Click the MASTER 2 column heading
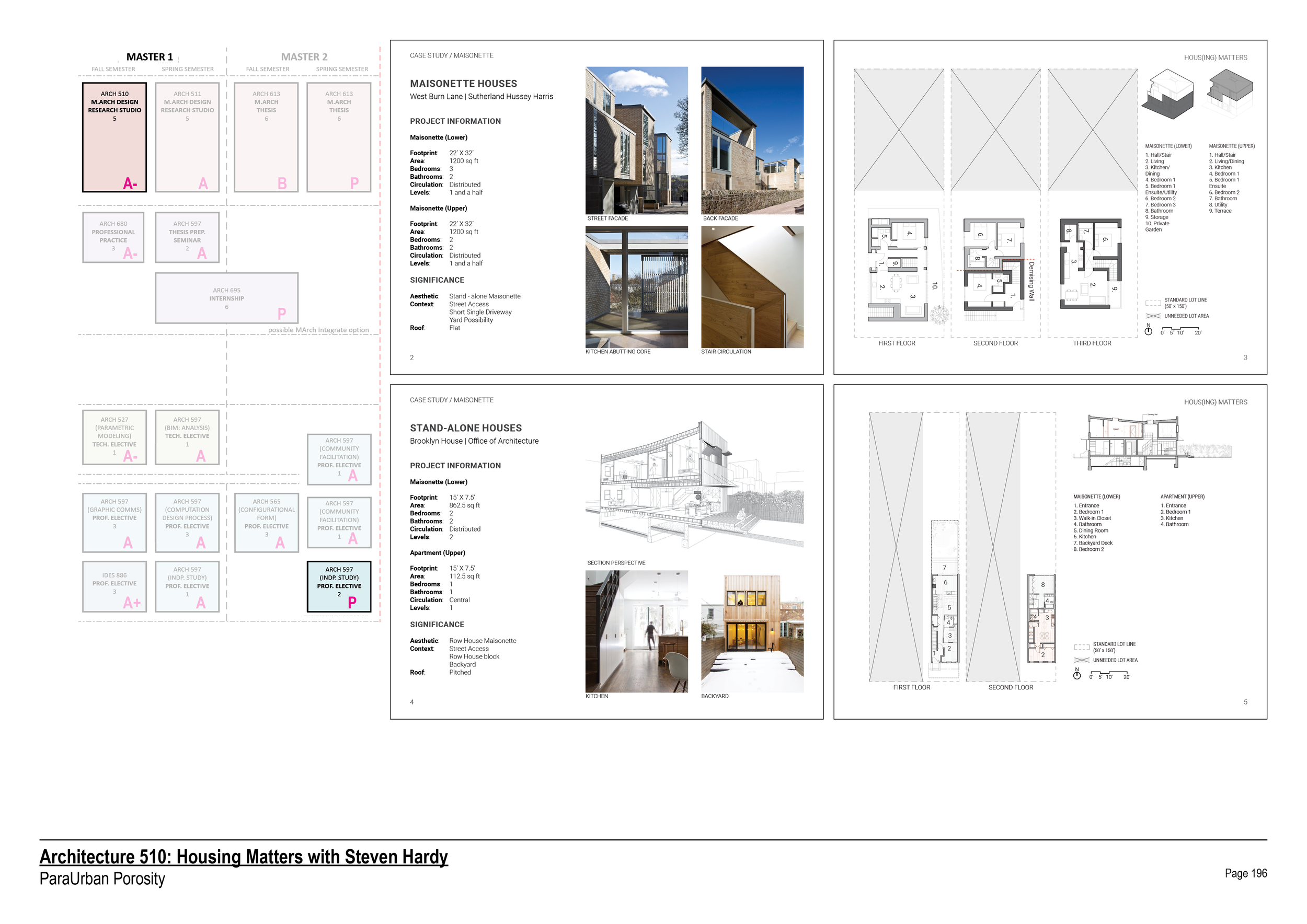1307x924 pixels. [x=304, y=57]
